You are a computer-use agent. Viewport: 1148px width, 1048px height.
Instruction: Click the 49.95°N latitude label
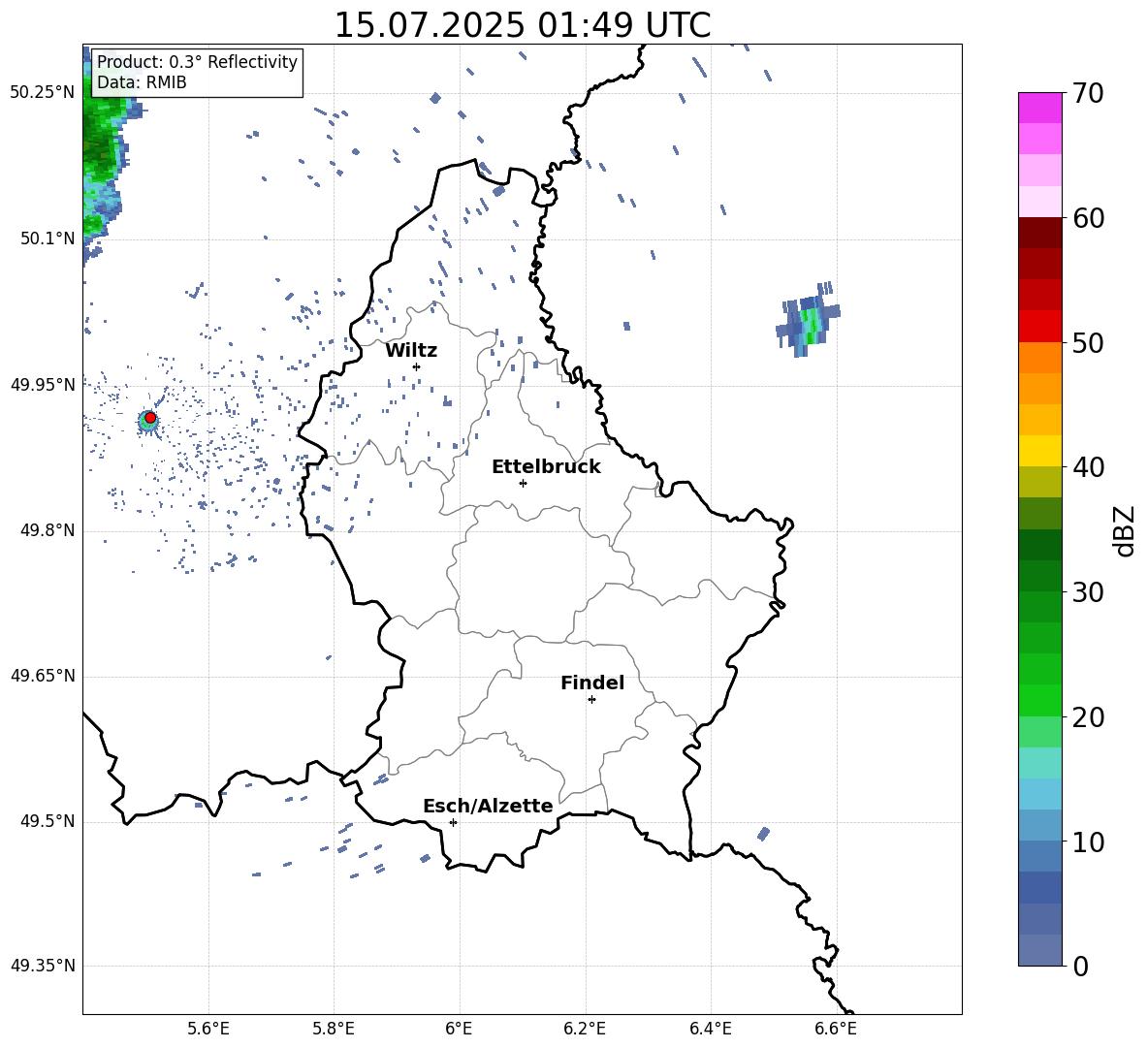click(x=43, y=385)
